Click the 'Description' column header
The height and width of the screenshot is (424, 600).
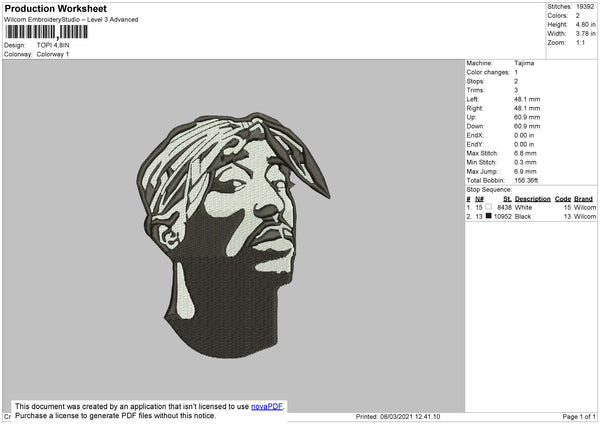click(532, 199)
